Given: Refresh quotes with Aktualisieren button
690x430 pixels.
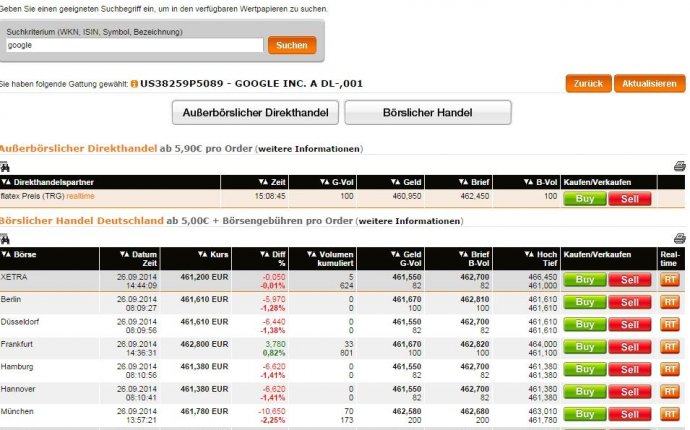Looking at the screenshot, I should click(650, 84).
